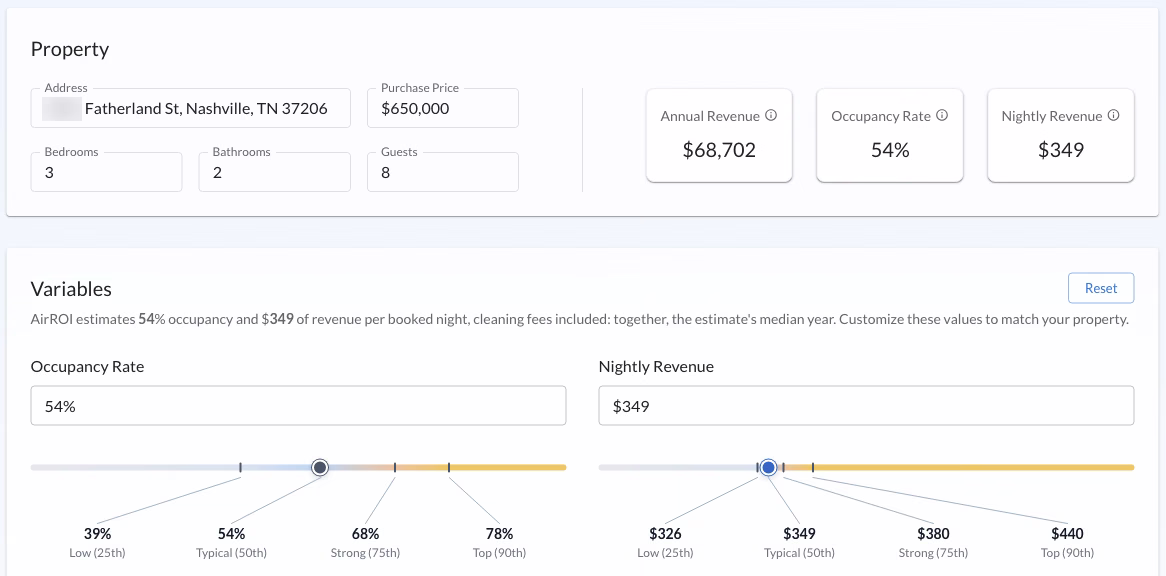1166x576 pixels.
Task: Select the 54% Occupancy Rate card
Action: (890, 135)
